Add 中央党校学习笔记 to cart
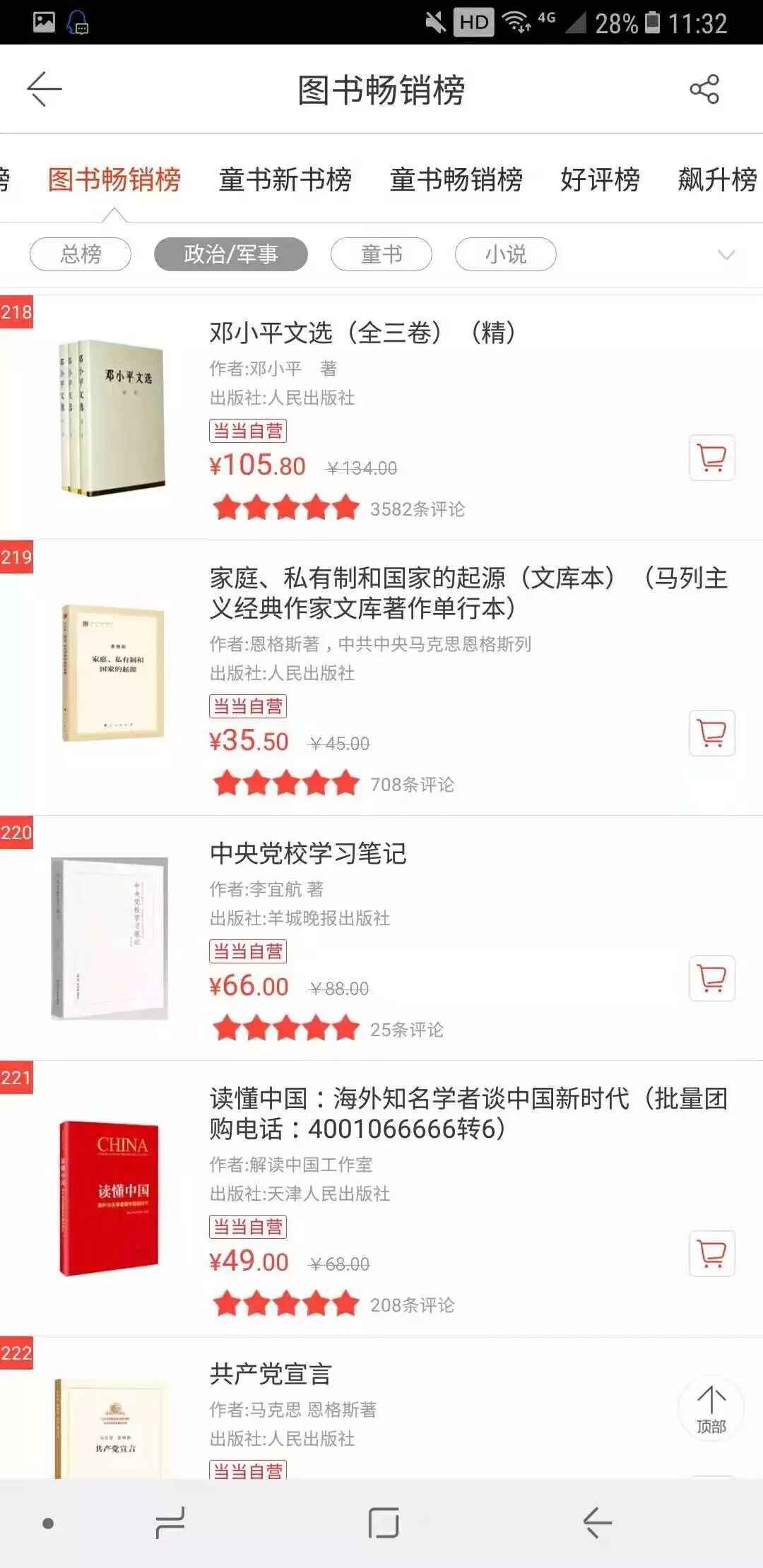The height and width of the screenshot is (1568, 763). pyautogui.click(x=711, y=978)
